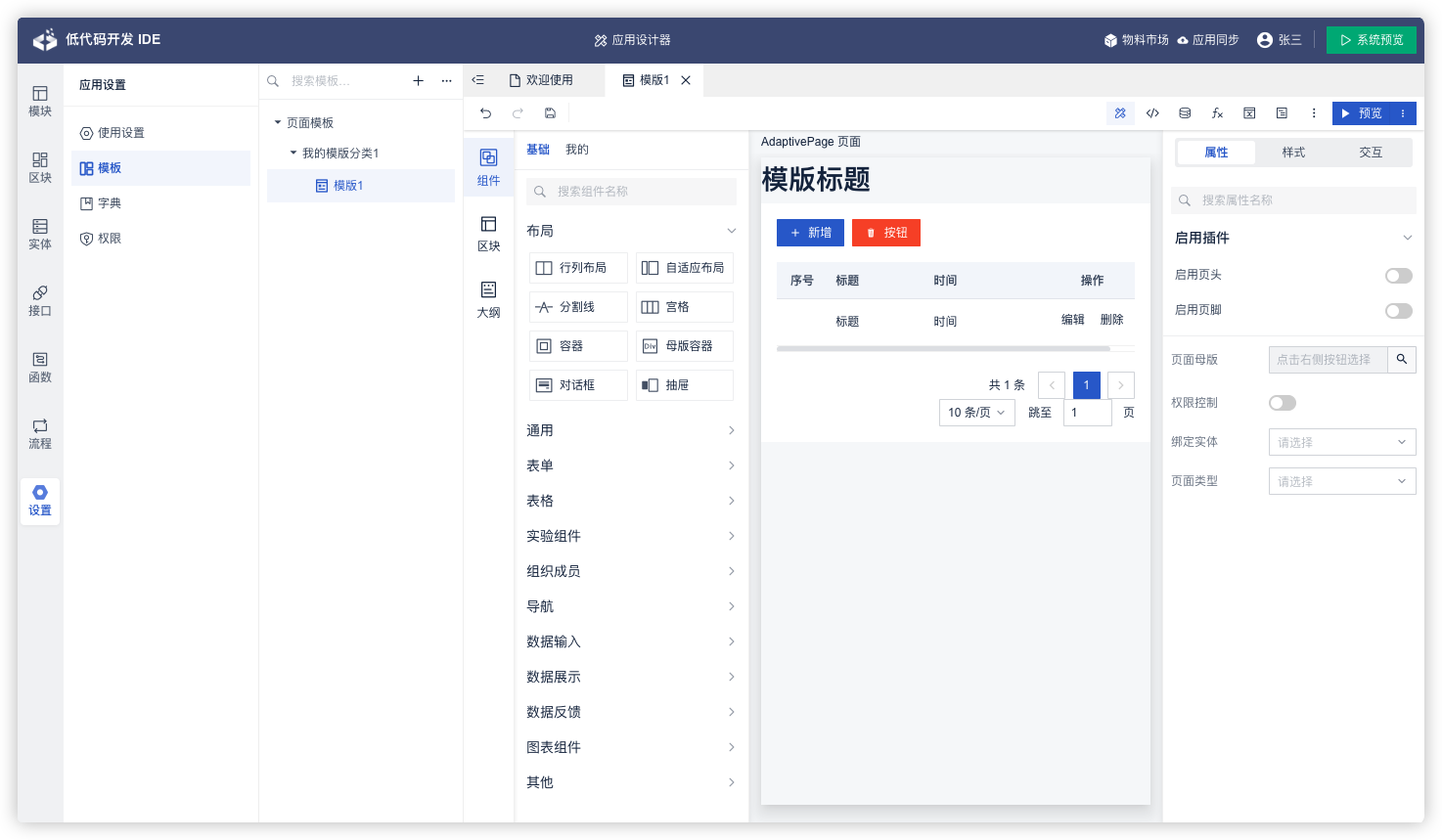Open the 接口 module in left sidebar
Image resolution: width=1442 pixels, height=840 pixels.
40,300
